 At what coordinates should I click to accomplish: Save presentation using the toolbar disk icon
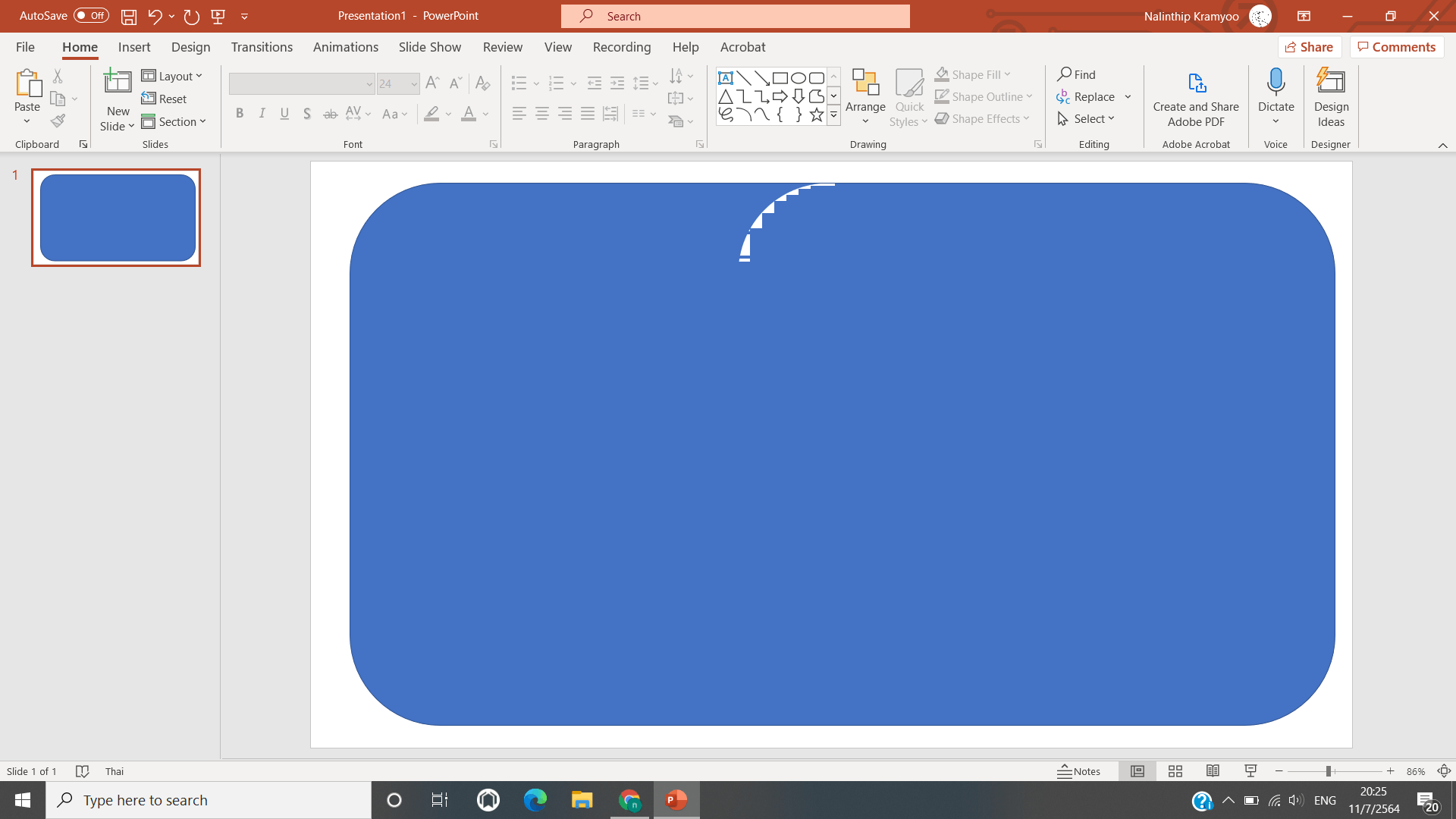pos(129,16)
